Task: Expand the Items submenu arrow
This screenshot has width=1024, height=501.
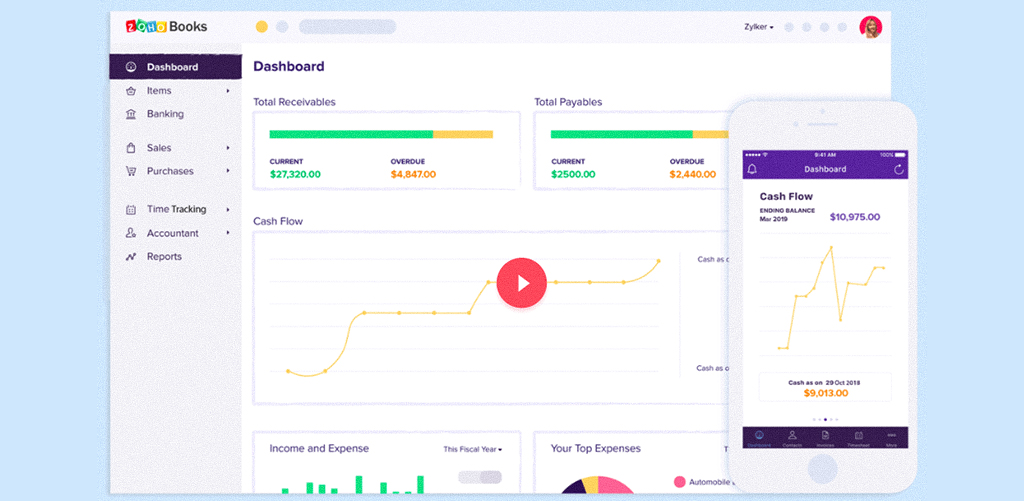Action: coord(228,91)
